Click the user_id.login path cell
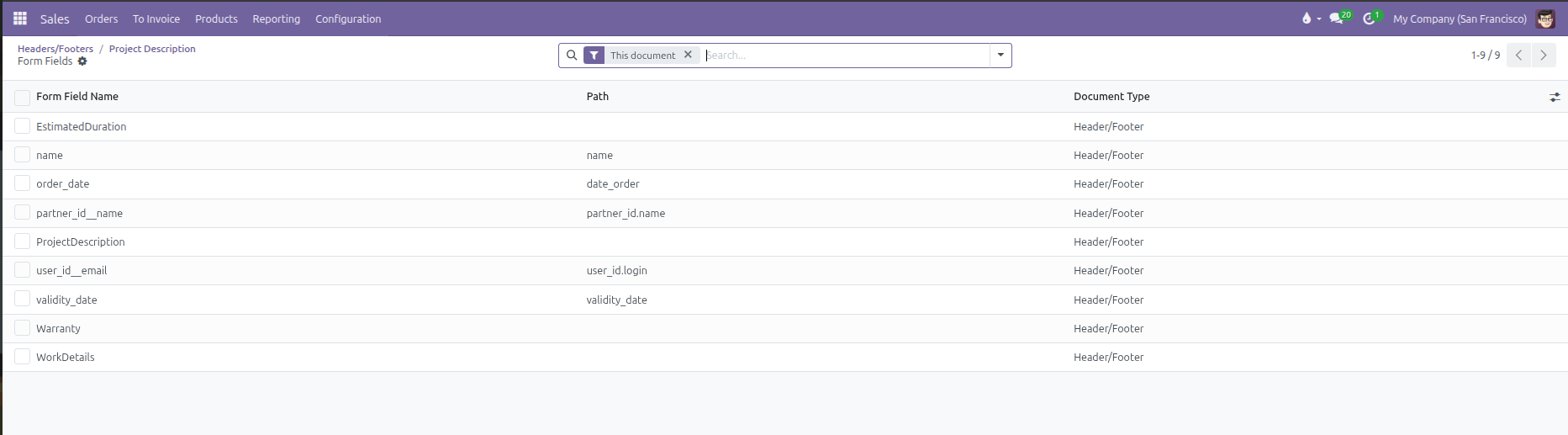This screenshot has height=435, width=1568. pyautogui.click(x=617, y=270)
